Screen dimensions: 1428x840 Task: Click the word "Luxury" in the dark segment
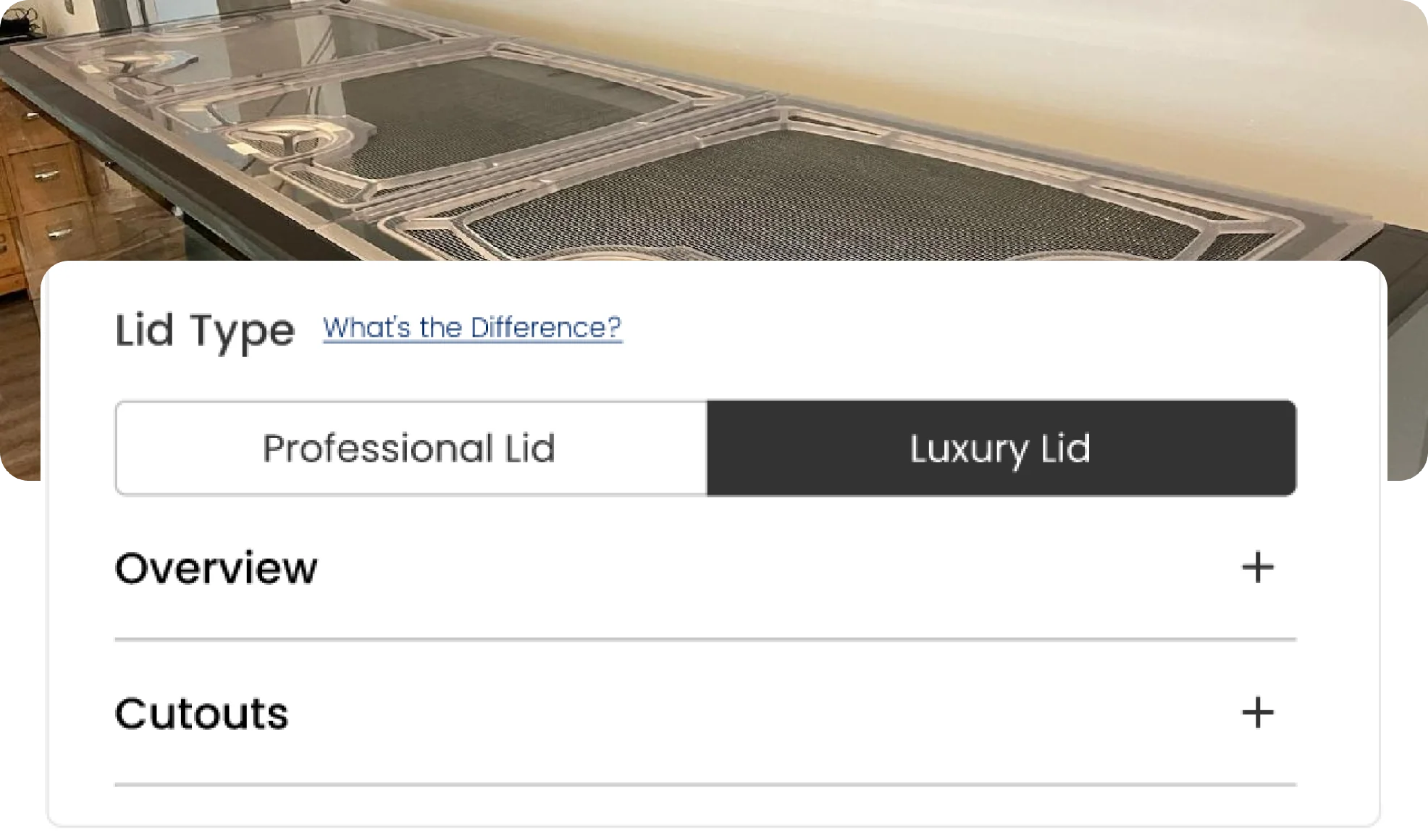pyautogui.click(x=969, y=449)
